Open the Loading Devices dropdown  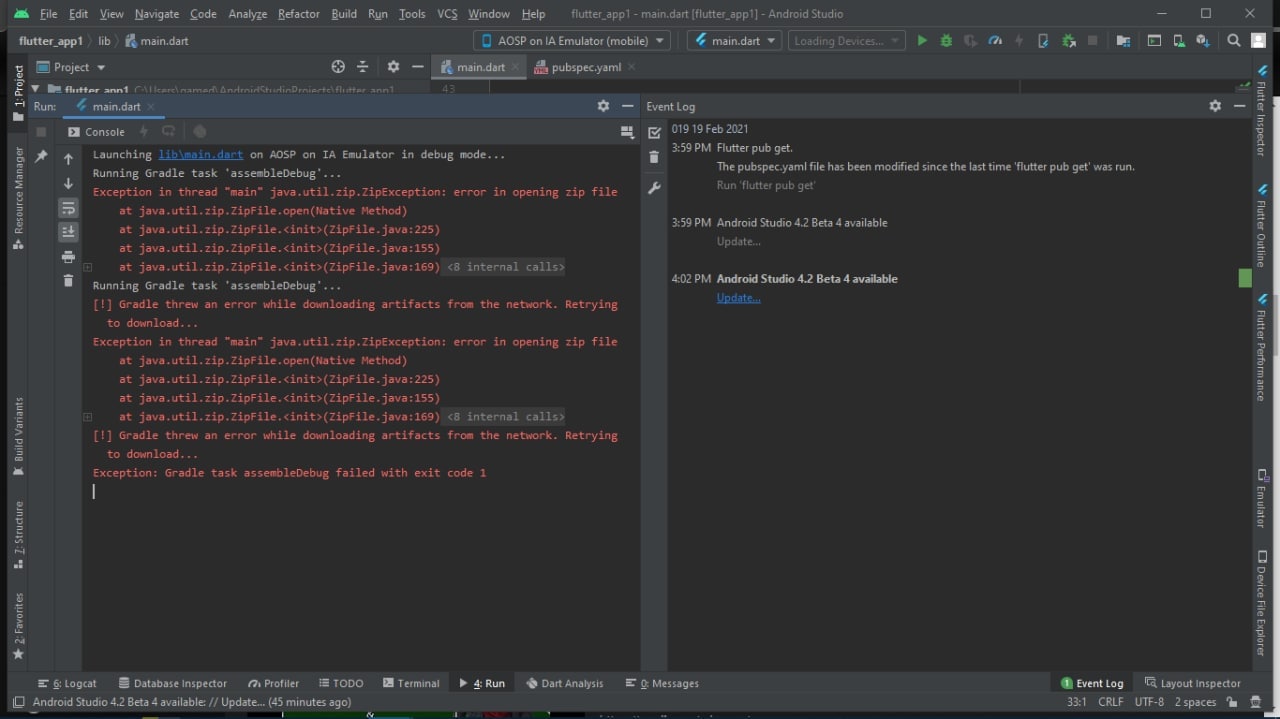click(x=846, y=41)
